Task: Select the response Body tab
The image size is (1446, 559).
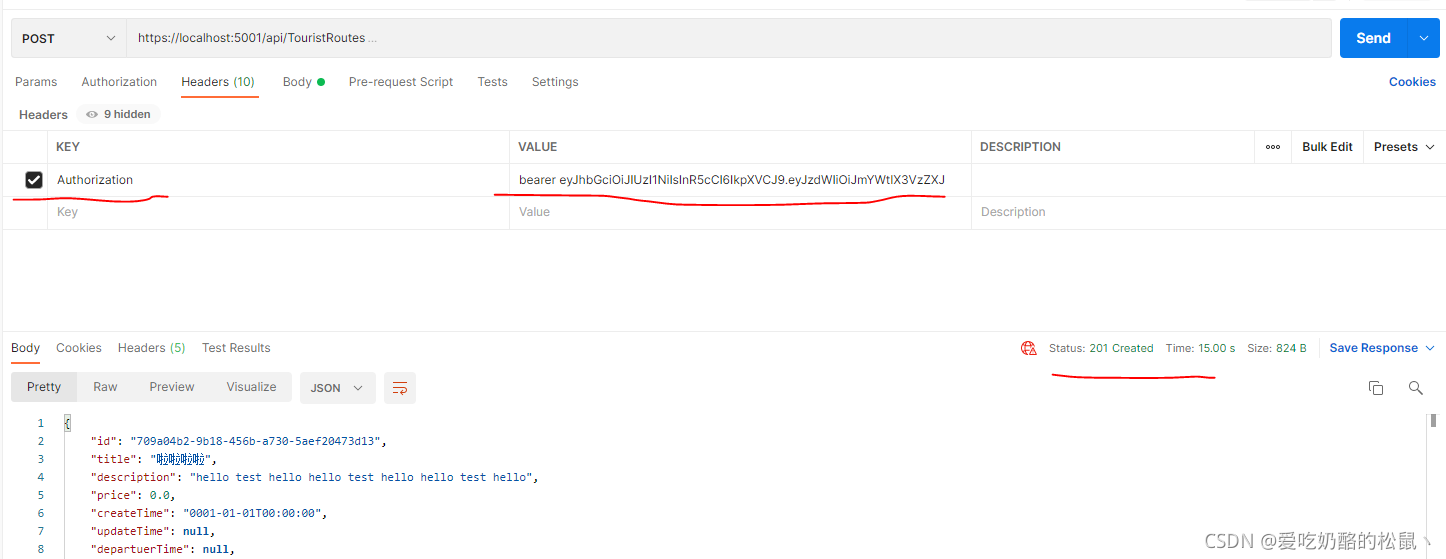Action: pos(26,348)
